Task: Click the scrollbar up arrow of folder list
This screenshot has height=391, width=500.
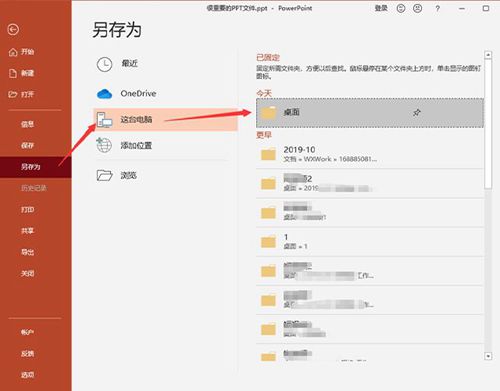Action: [488, 55]
